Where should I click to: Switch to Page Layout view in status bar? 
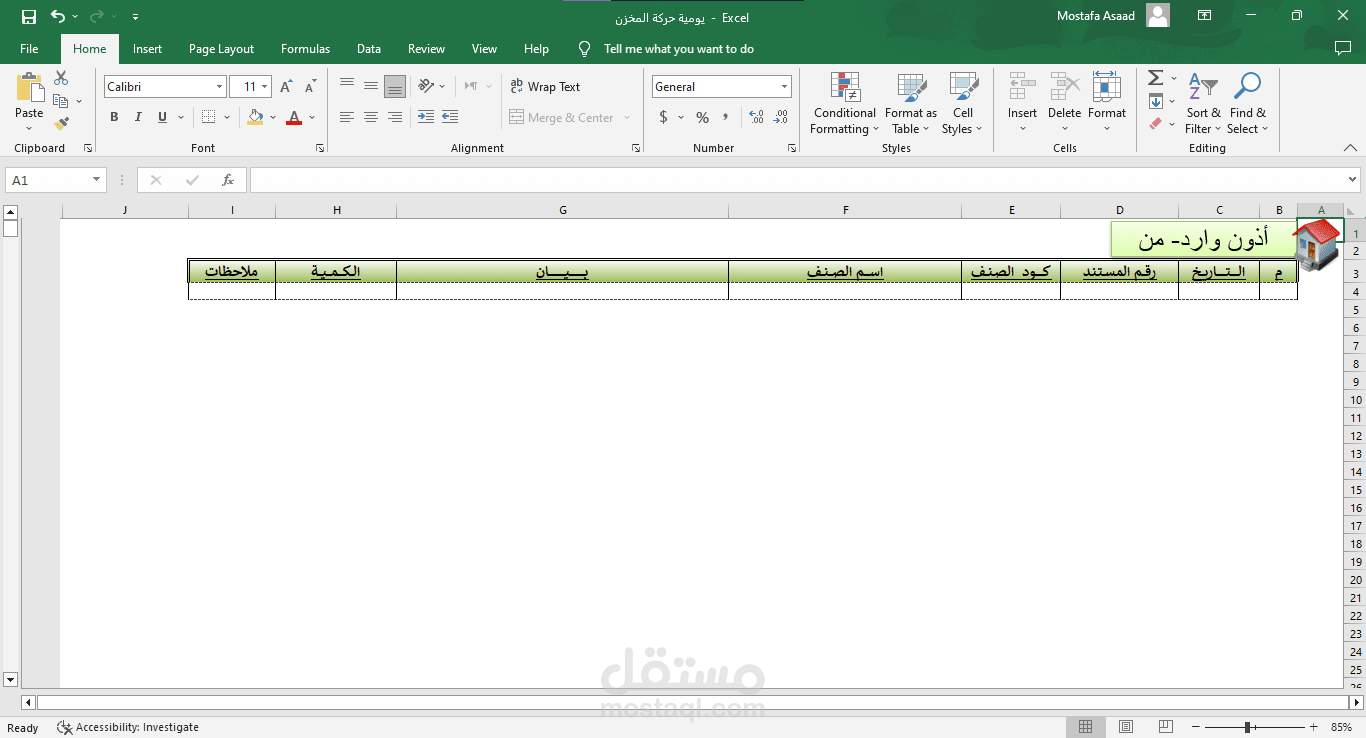(1126, 727)
